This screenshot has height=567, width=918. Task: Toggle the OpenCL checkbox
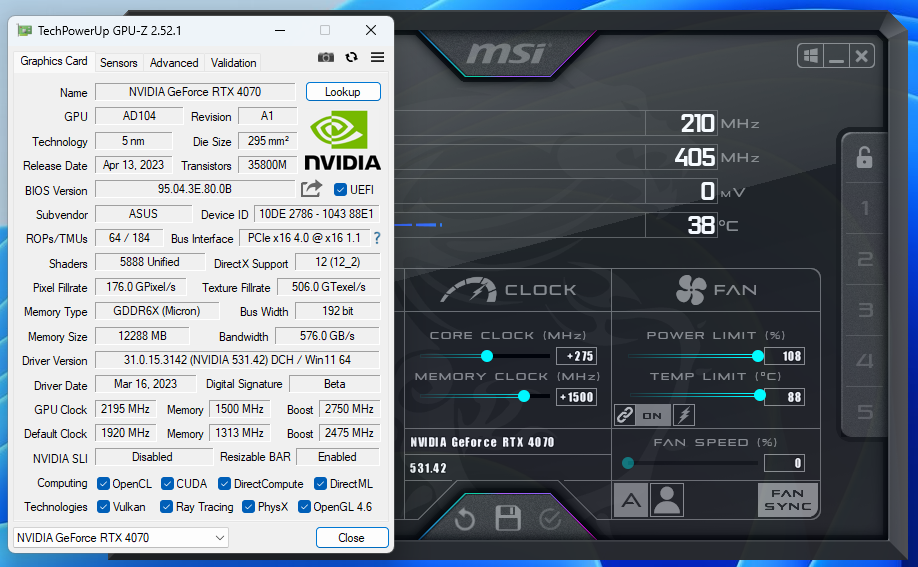click(104, 484)
